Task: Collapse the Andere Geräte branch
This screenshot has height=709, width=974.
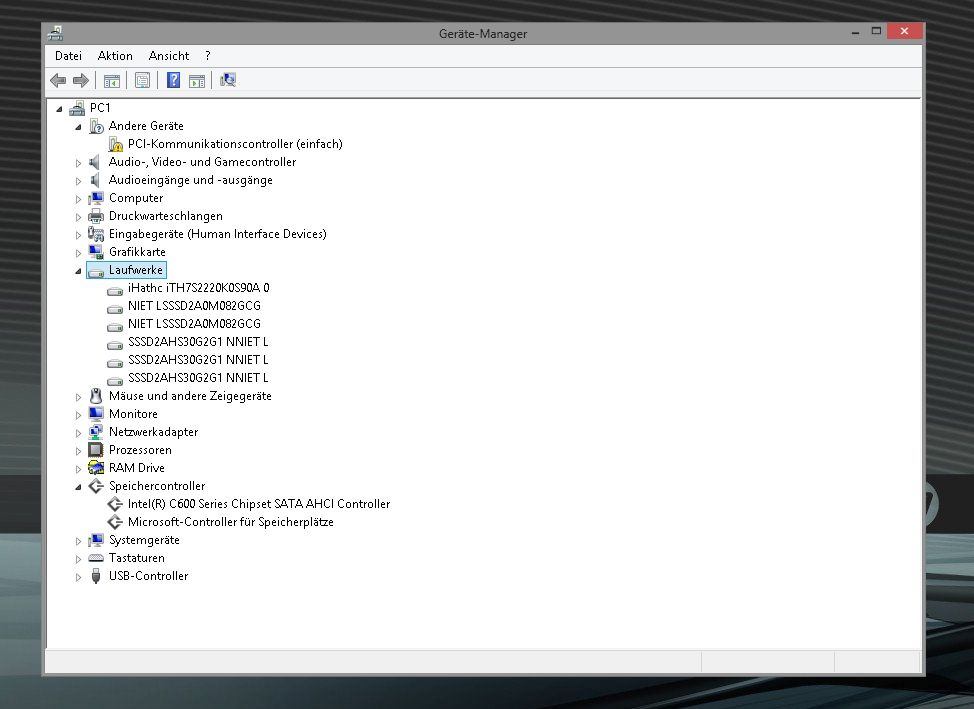Action: pos(78,127)
